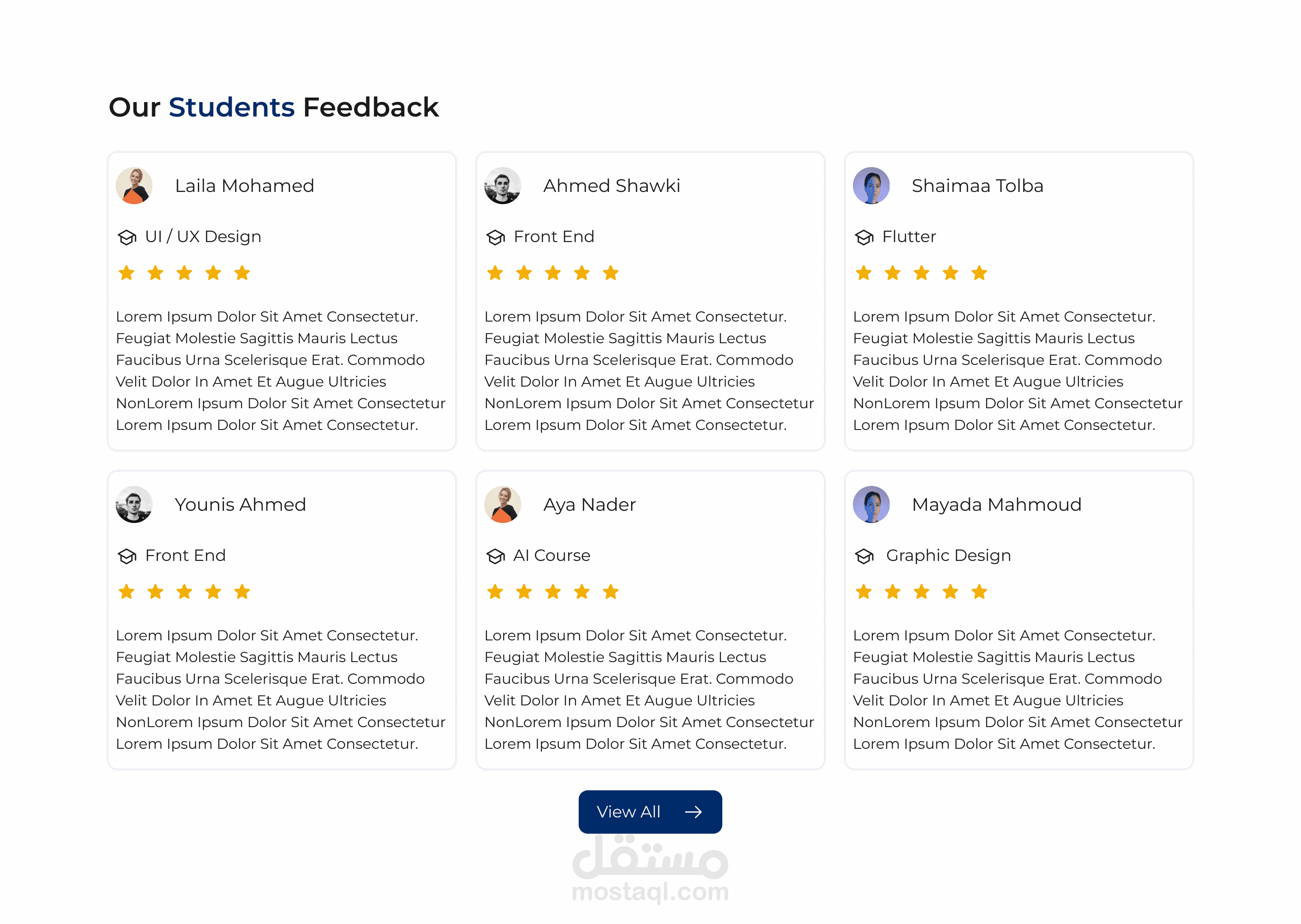
Task: Click the graduation cap icon beside UI / UX Design
Action: 127,237
